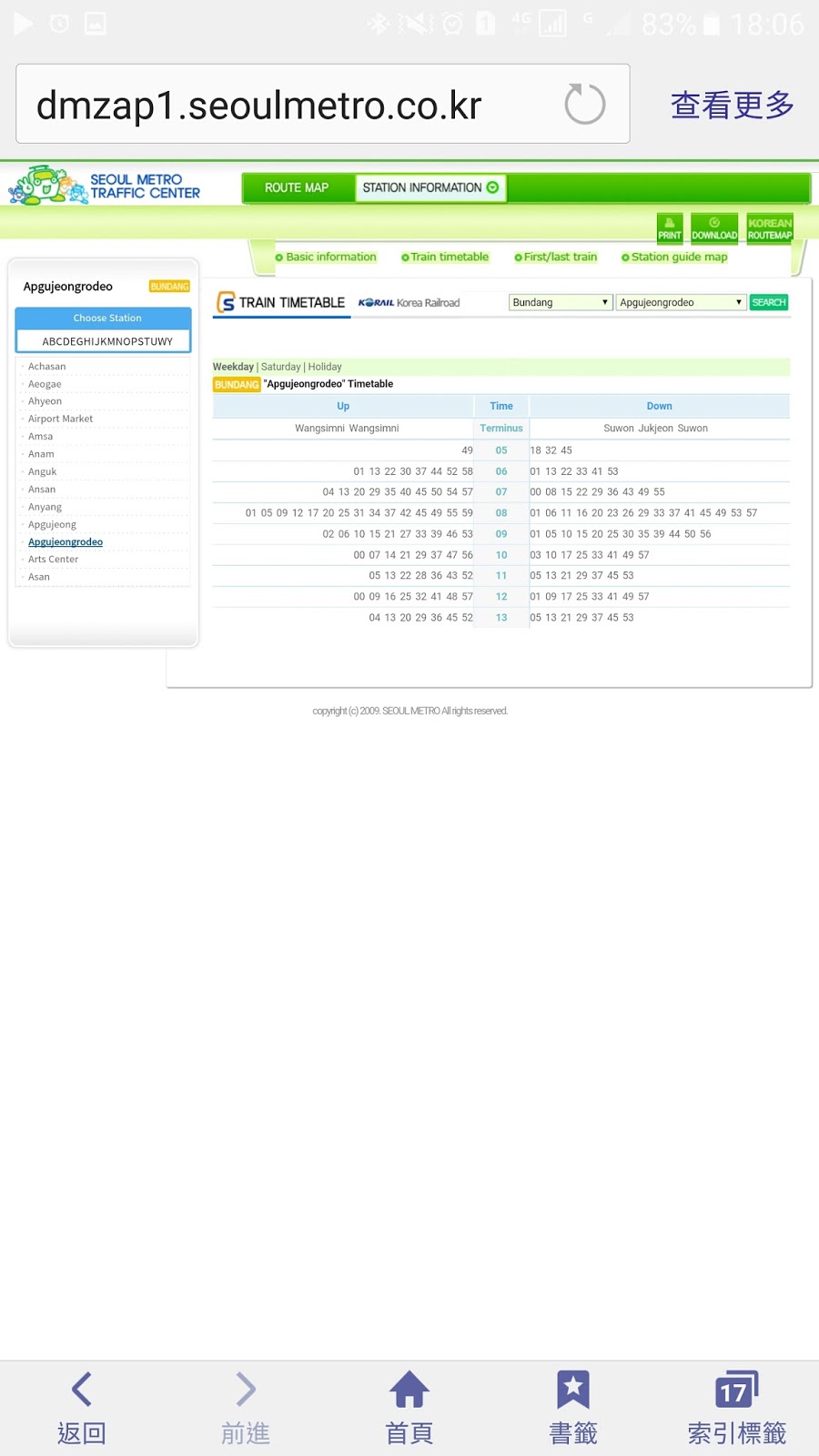Open the 索引標籤 tabs counter
819x1456 pixels.
(737, 1408)
